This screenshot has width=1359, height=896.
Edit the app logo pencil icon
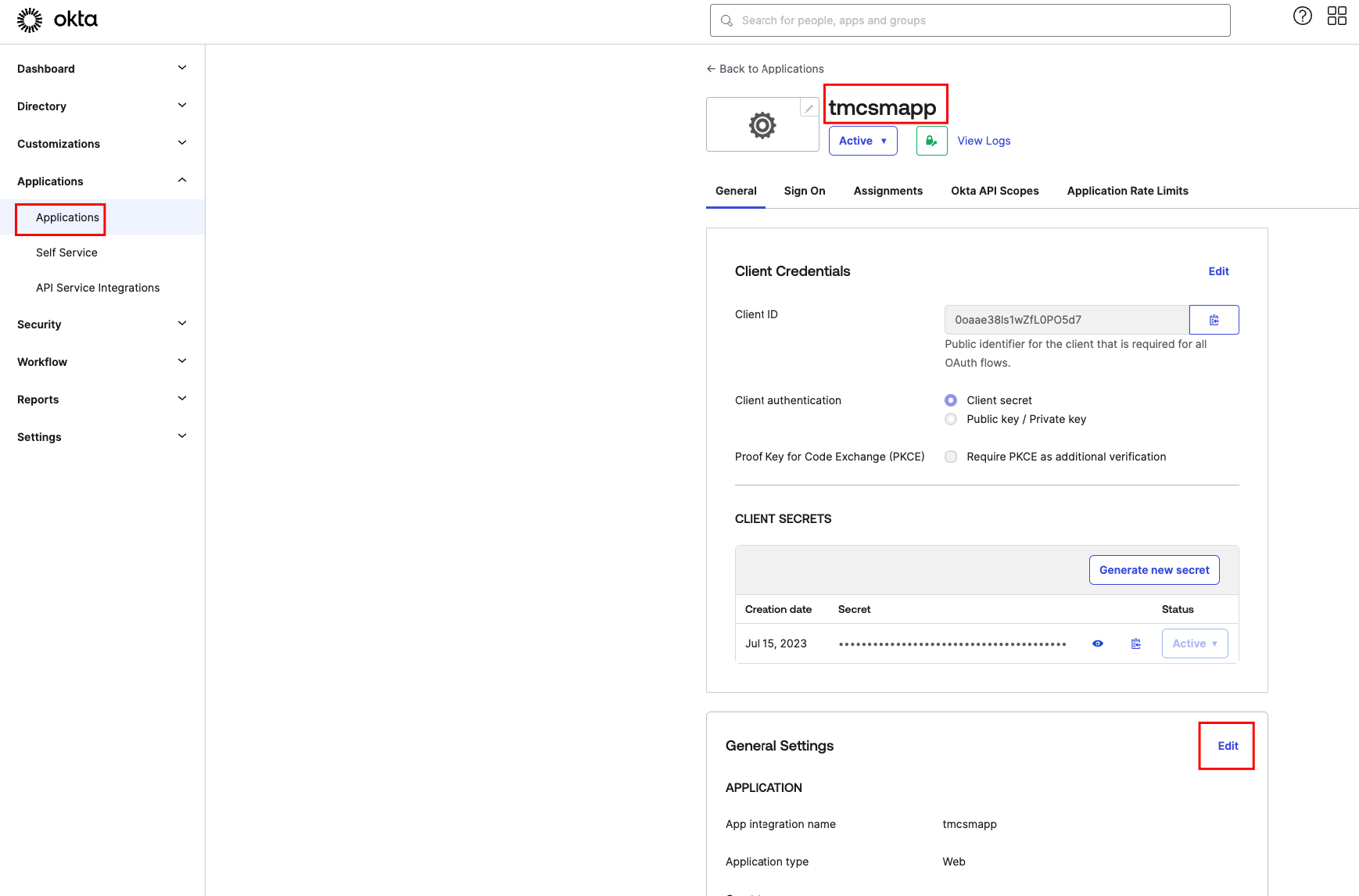coord(809,108)
